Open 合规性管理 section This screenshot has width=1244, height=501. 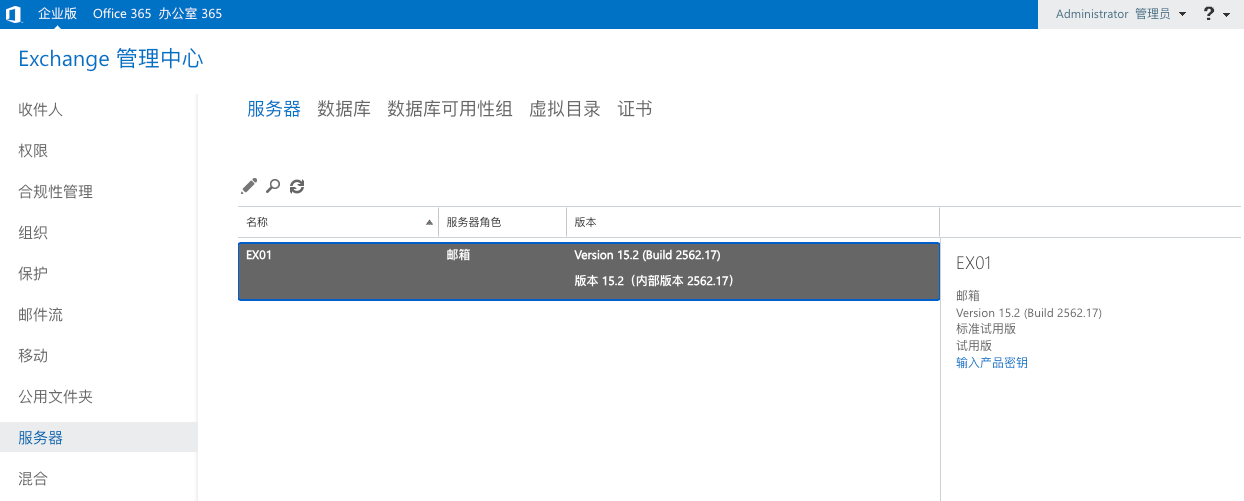click(x=56, y=192)
